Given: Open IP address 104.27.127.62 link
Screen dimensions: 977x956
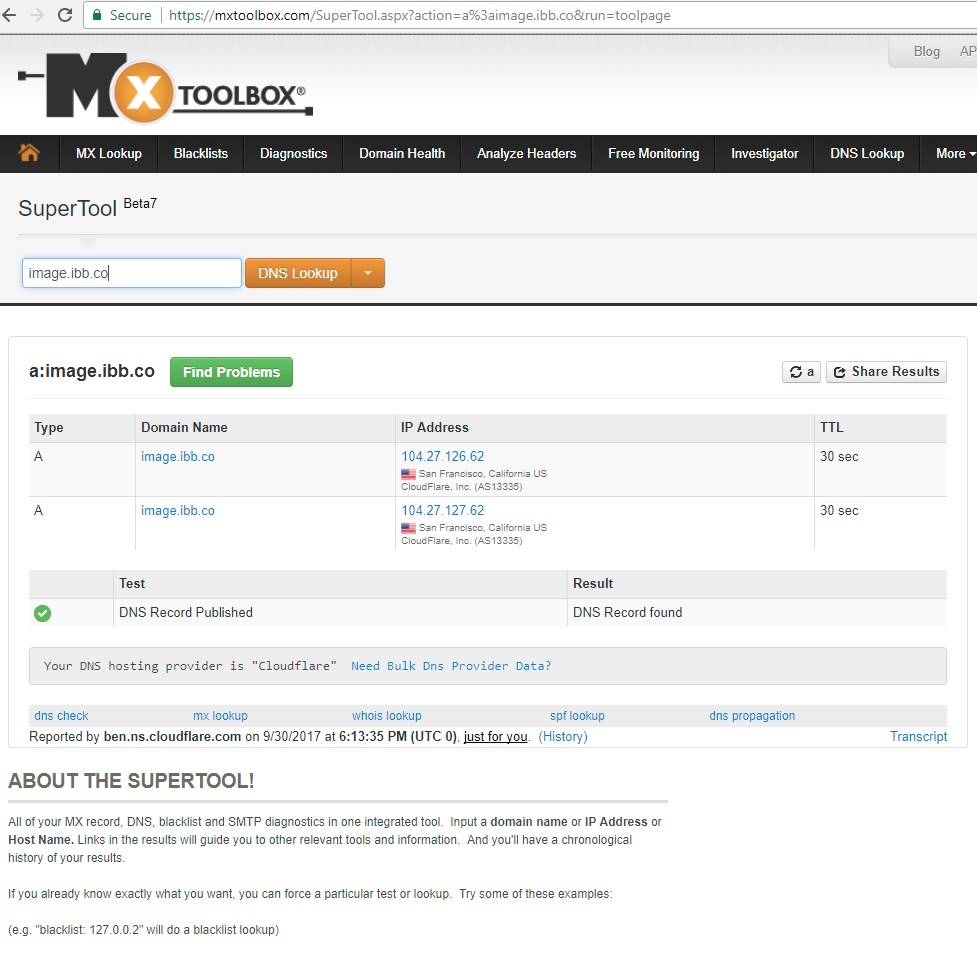Looking at the screenshot, I should (x=442, y=510).
